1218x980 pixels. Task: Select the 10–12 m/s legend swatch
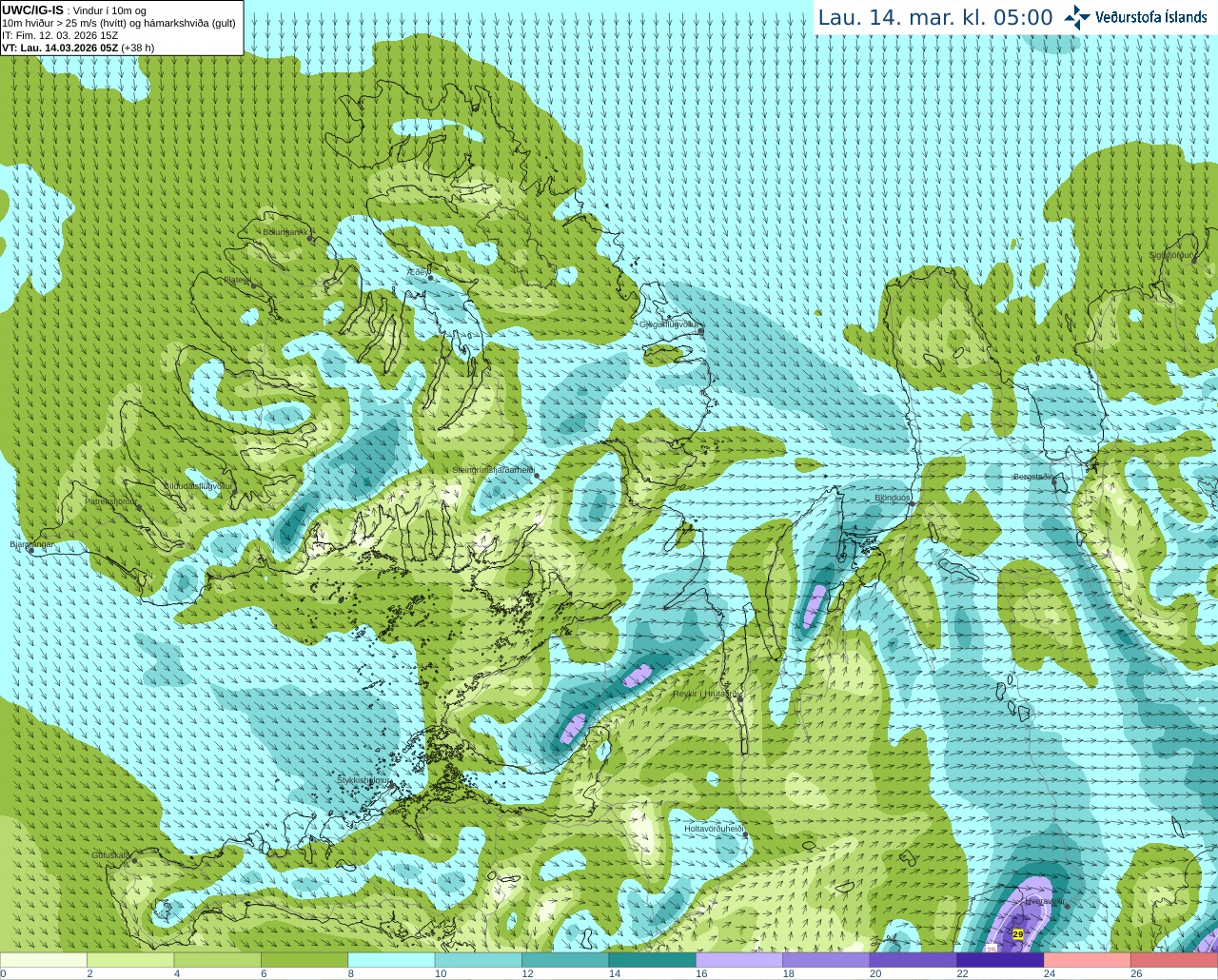click(x=478, y=959)
